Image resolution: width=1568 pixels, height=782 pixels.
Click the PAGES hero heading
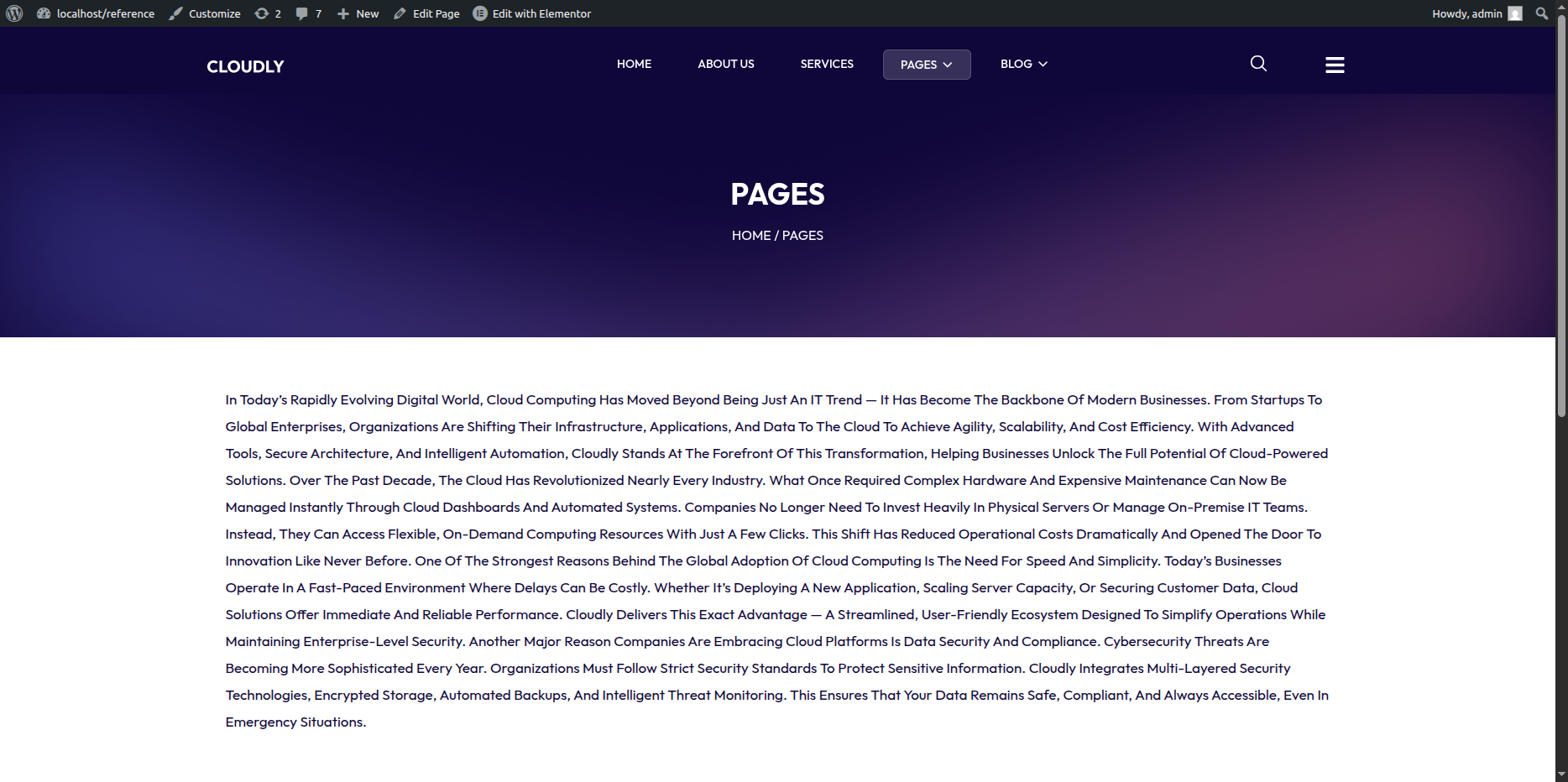tap(777, 194)
